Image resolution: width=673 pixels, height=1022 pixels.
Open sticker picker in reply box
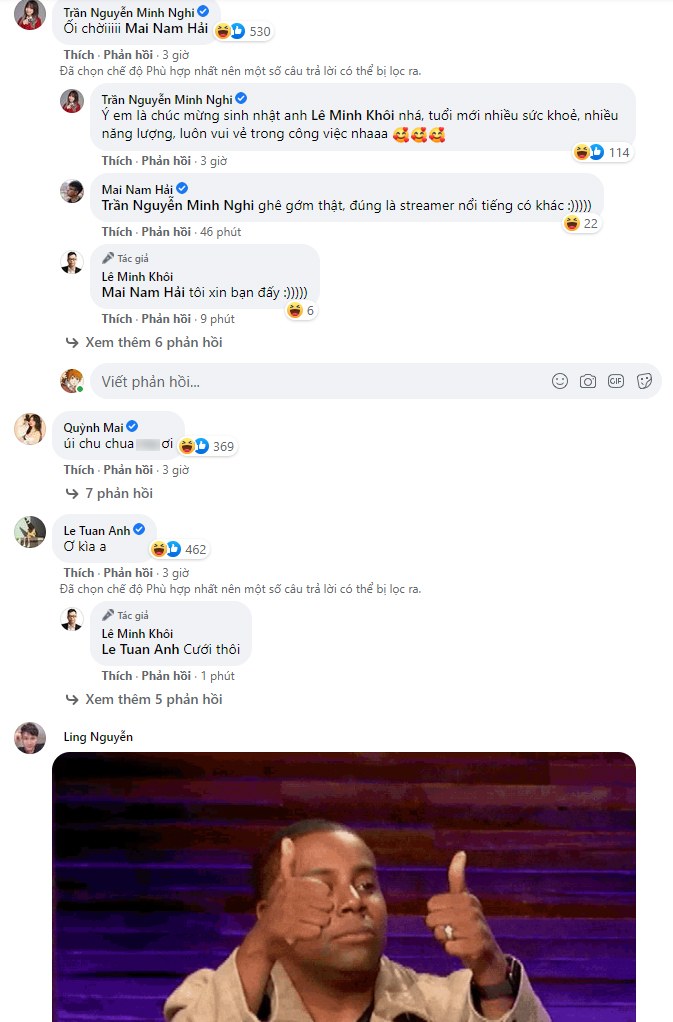pos(644,381)
